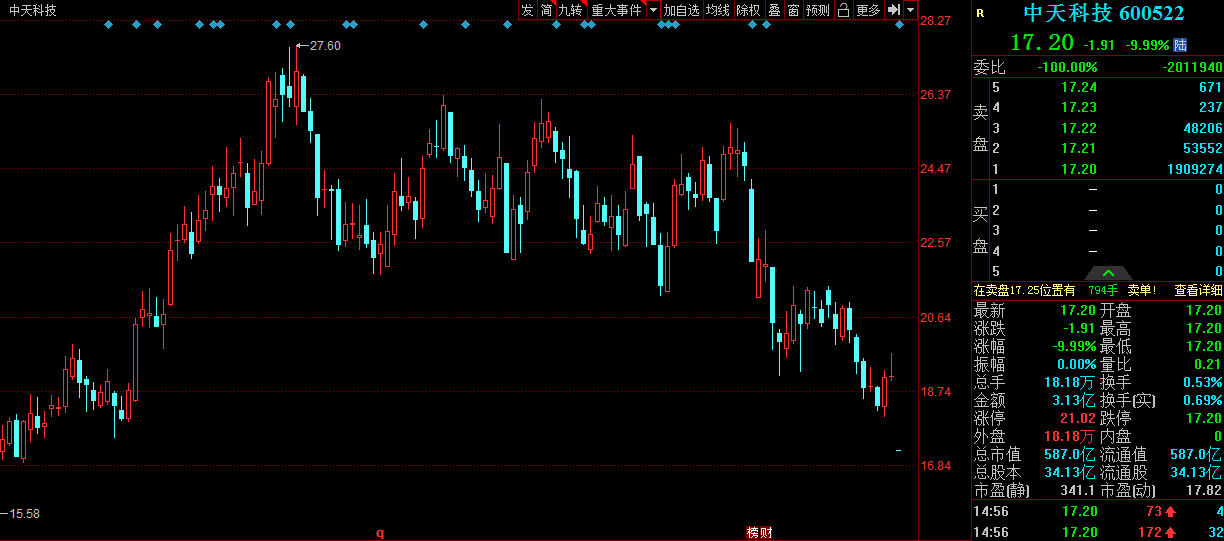Click the 市盈(动) value 17.82
1224x541 pixels.
(1204, 491)
